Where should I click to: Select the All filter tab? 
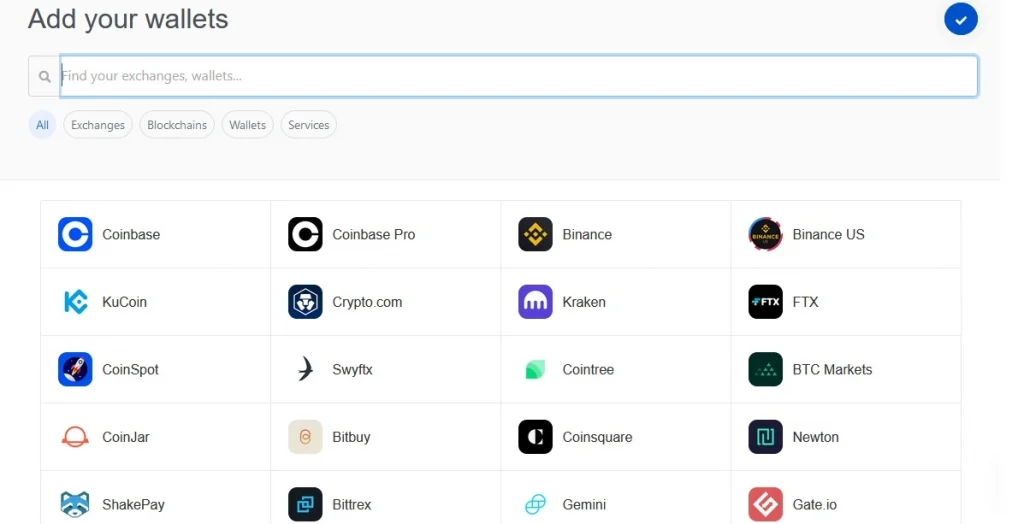[42, 125]
